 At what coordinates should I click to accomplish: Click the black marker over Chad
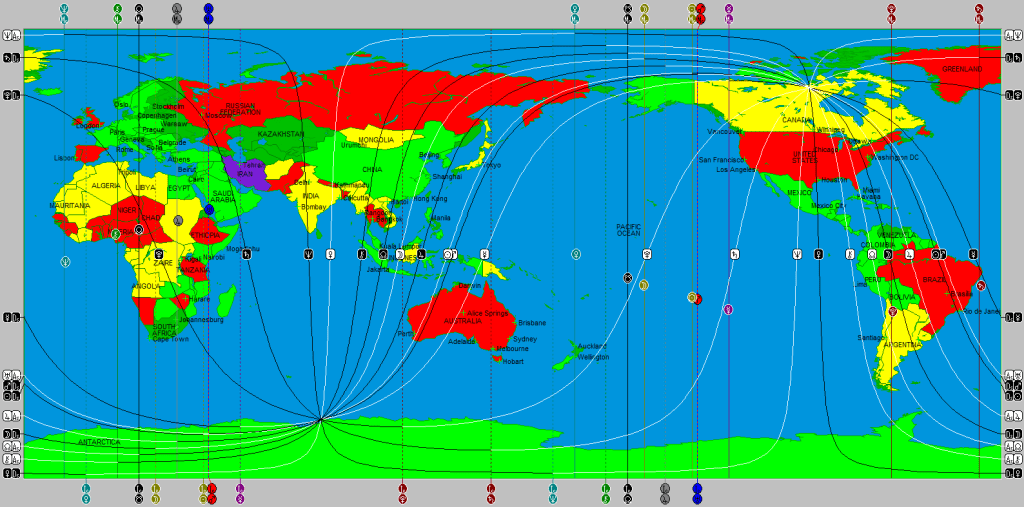pyautogui.click(x=139, y=229)
